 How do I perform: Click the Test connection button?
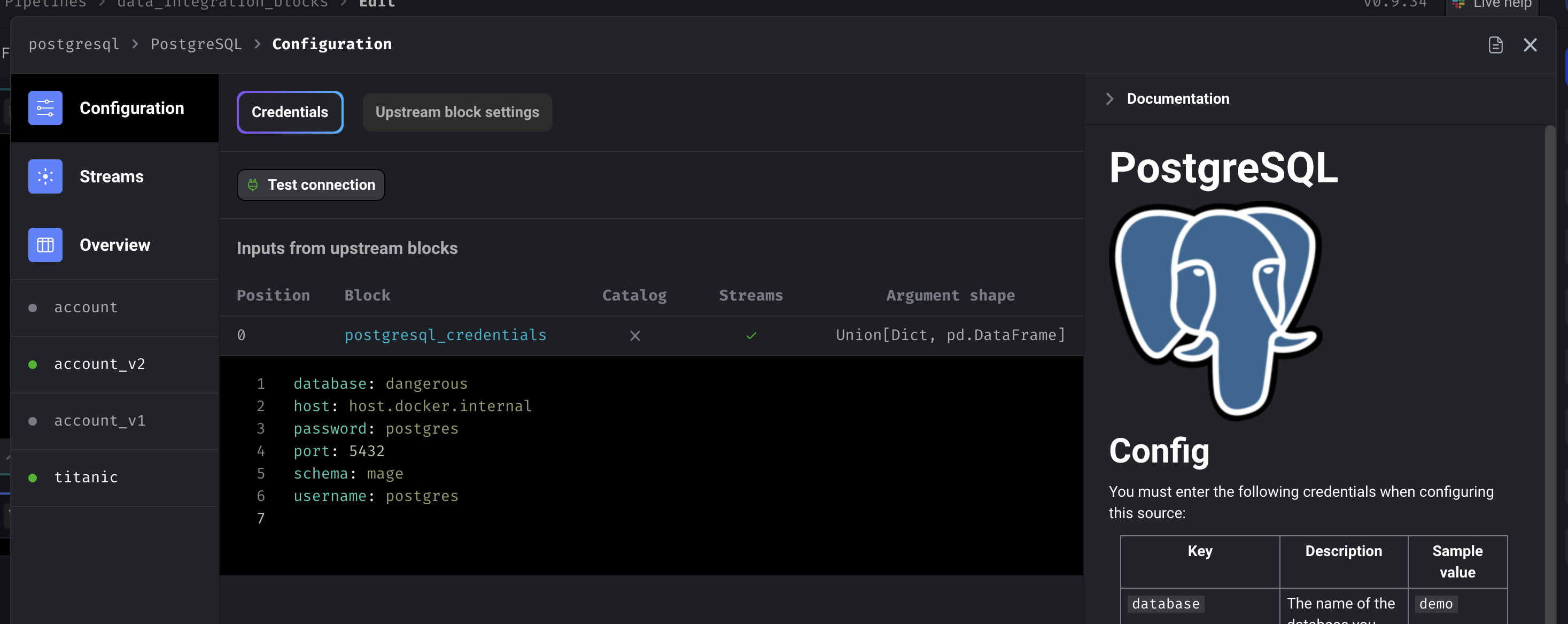(x=311, y=184)
